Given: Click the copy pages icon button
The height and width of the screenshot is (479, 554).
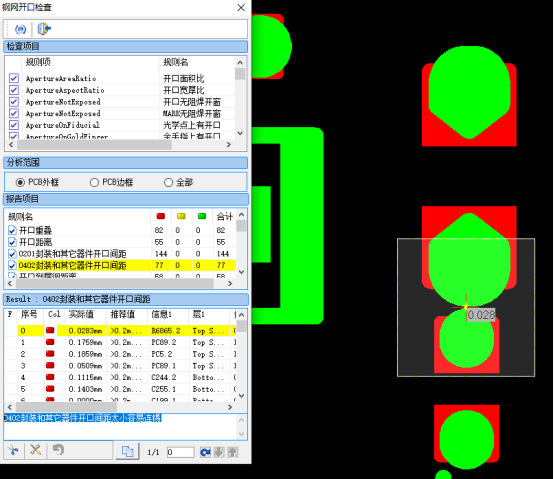Looking at the screenshot, I should tap(128, 451).
